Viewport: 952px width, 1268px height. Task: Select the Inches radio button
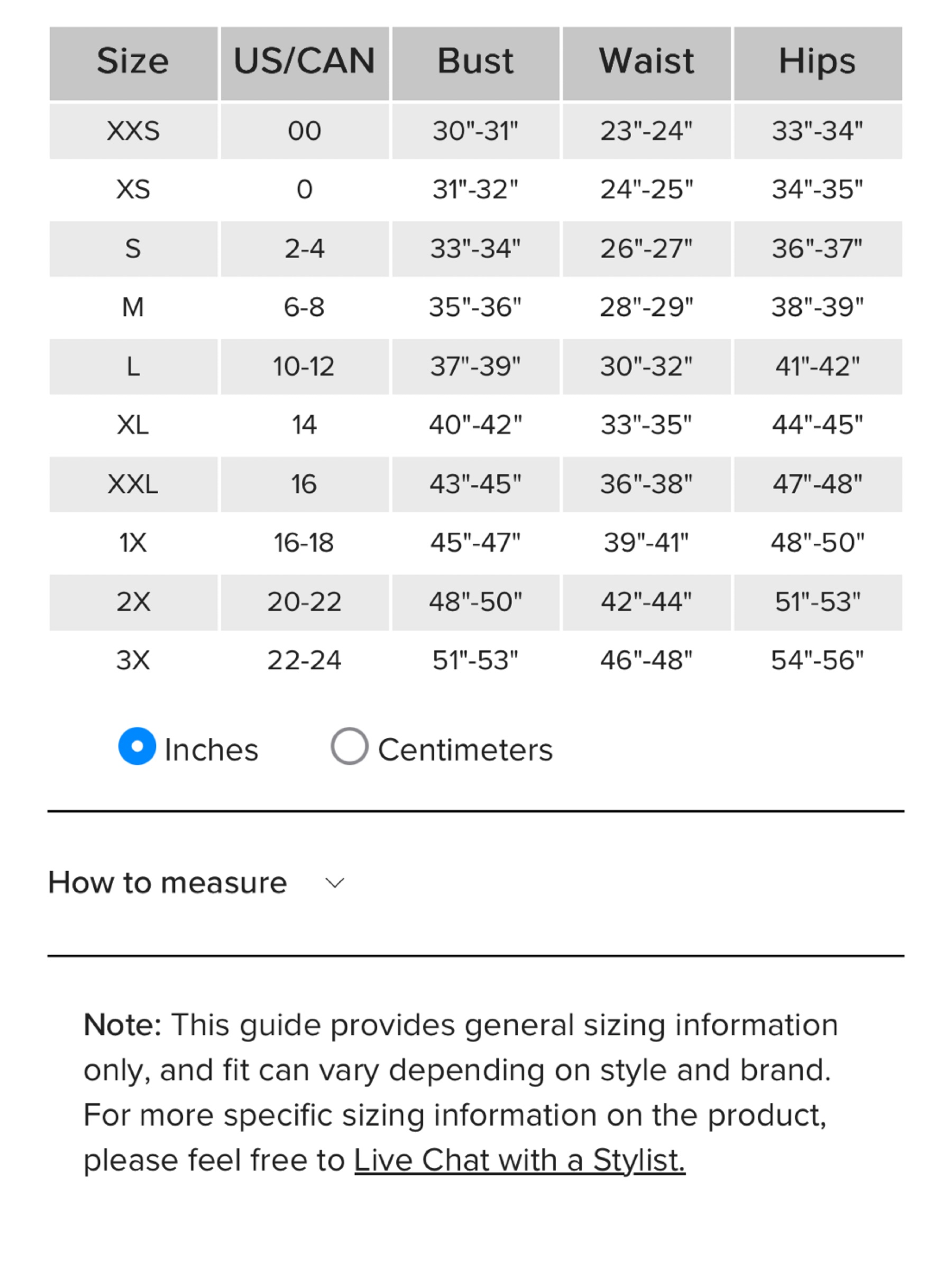(x=137, y=746)
